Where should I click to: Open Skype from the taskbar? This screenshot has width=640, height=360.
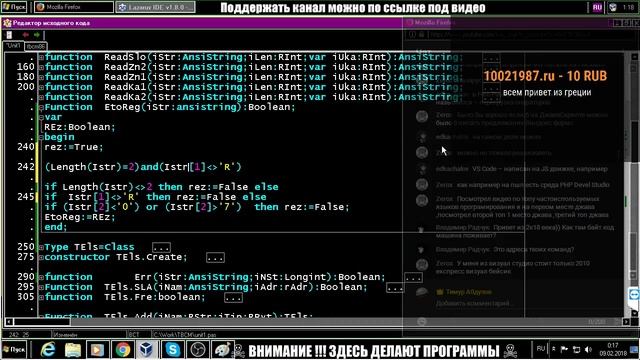172,350
